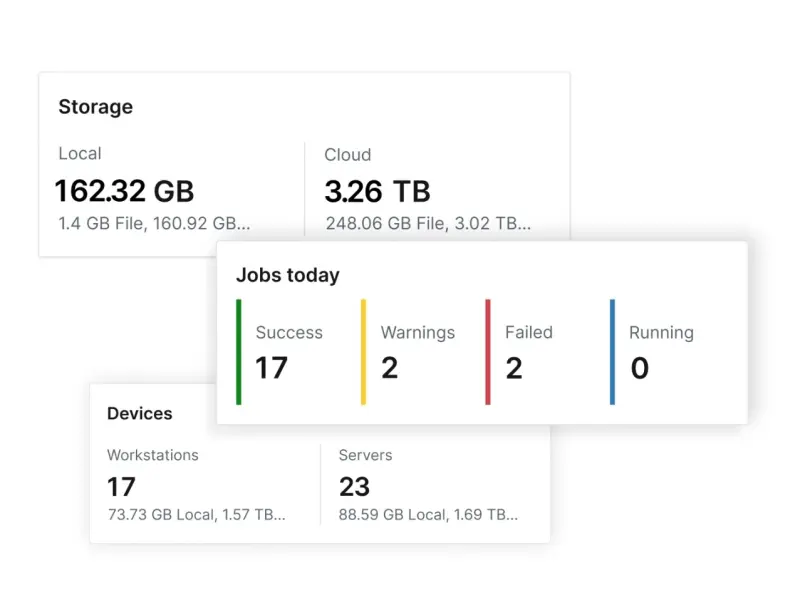This screenshot has width=800, height=600.
Task: Click the 162.32 GB local storage value
Action: click(124, 190)
